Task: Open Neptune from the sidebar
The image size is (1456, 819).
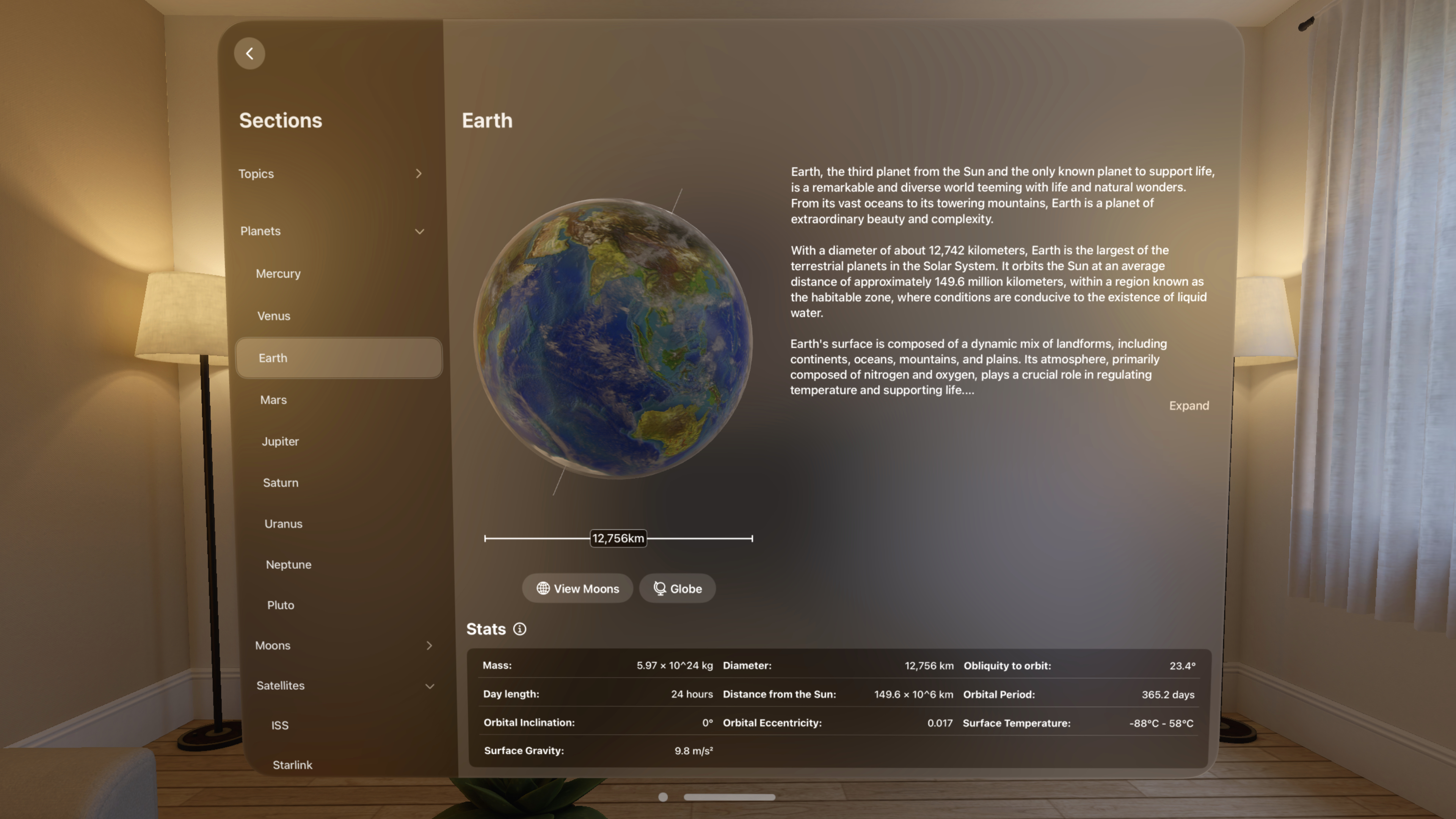Action: [288, 565]
